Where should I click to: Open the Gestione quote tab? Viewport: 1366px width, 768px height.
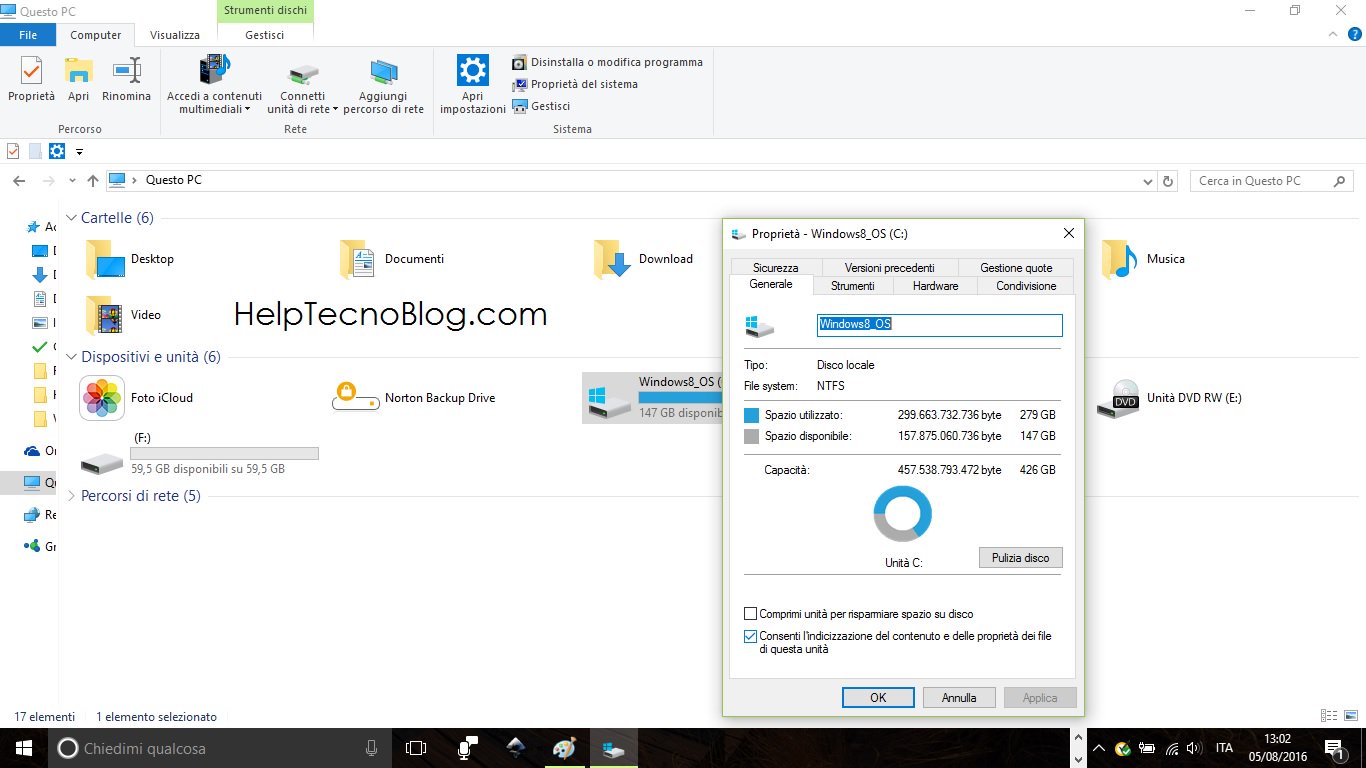(1016, 267)
